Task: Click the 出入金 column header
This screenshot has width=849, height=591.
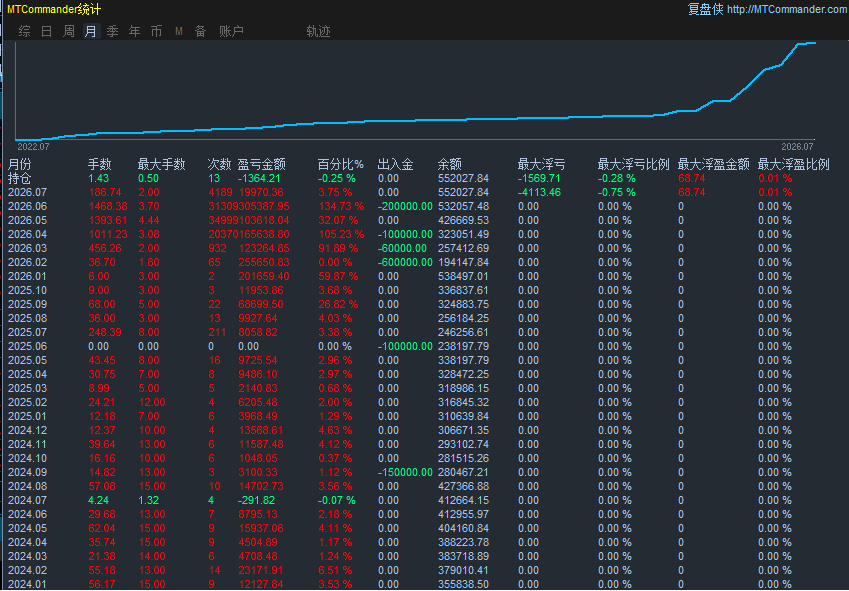Action: pyautogui.click(x=395, y=164)
